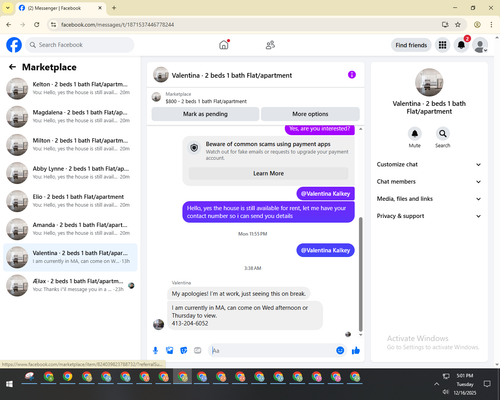Open Valentina's avatar beside her message

[158, 324]
